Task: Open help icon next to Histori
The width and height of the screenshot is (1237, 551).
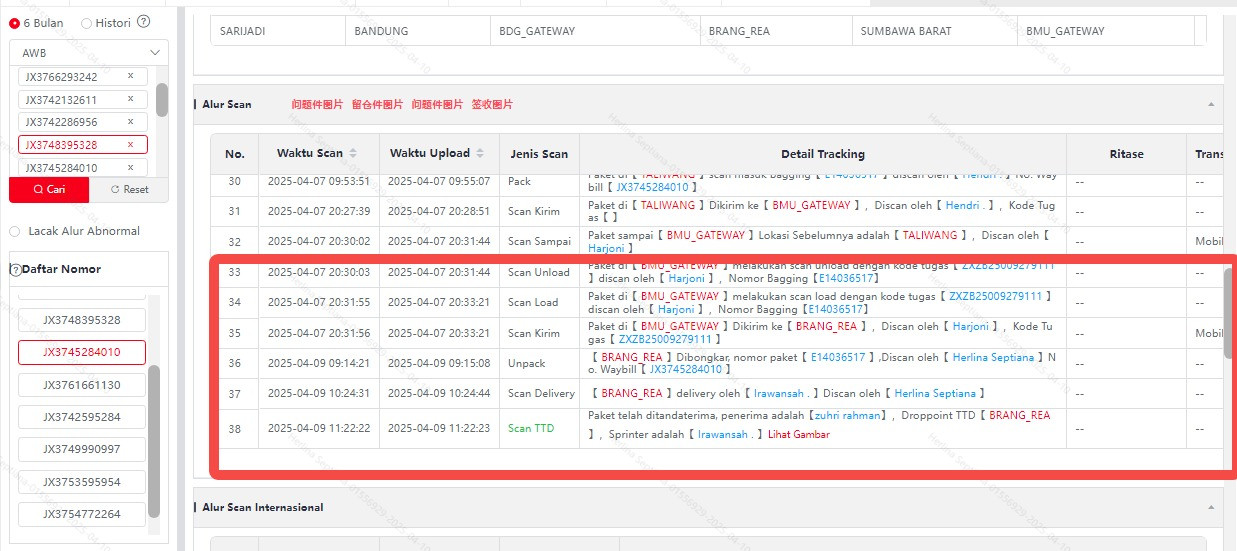Action: coord(144,22)
